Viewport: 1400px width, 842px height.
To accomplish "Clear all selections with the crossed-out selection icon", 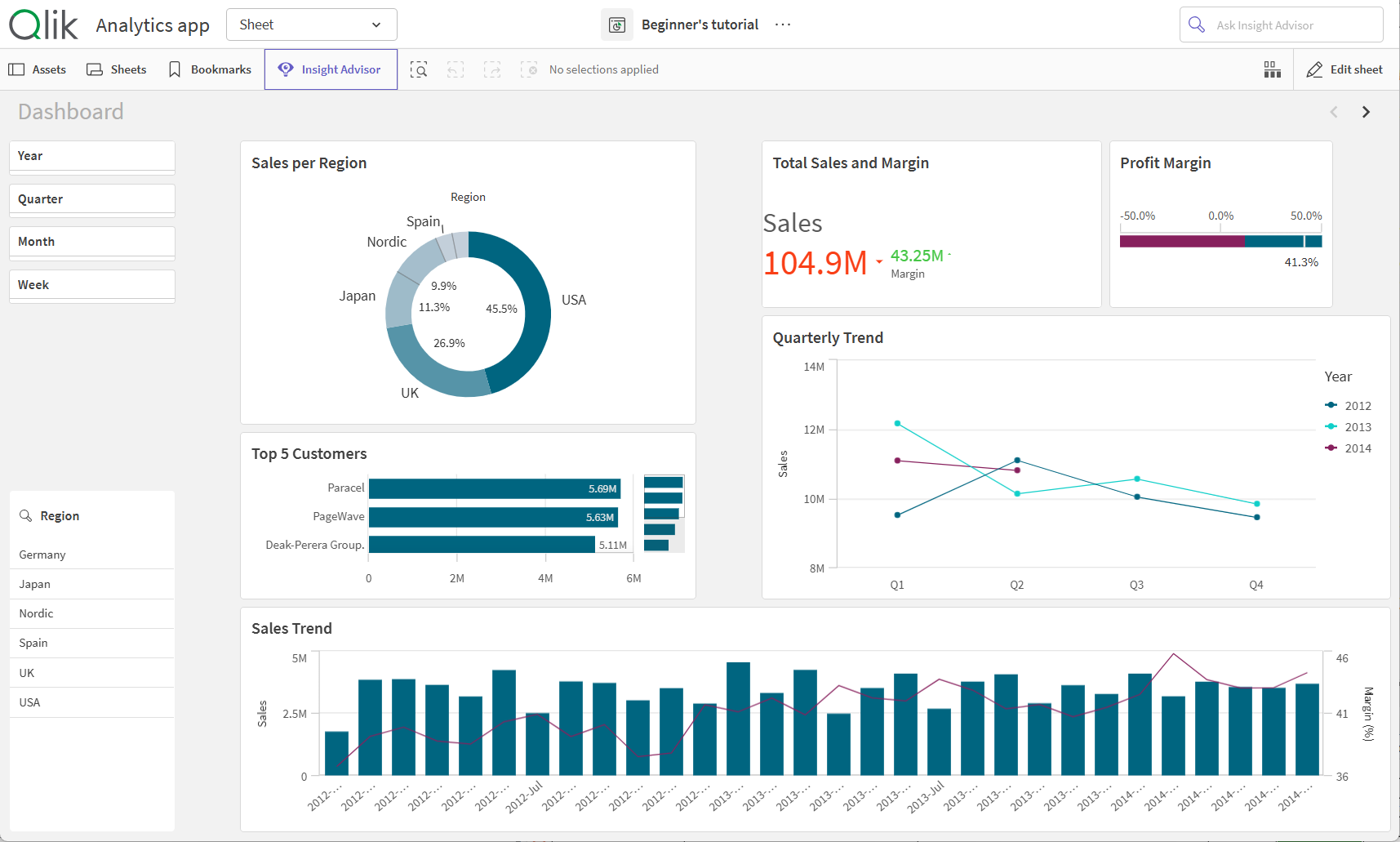I will (x=529, y=69).
